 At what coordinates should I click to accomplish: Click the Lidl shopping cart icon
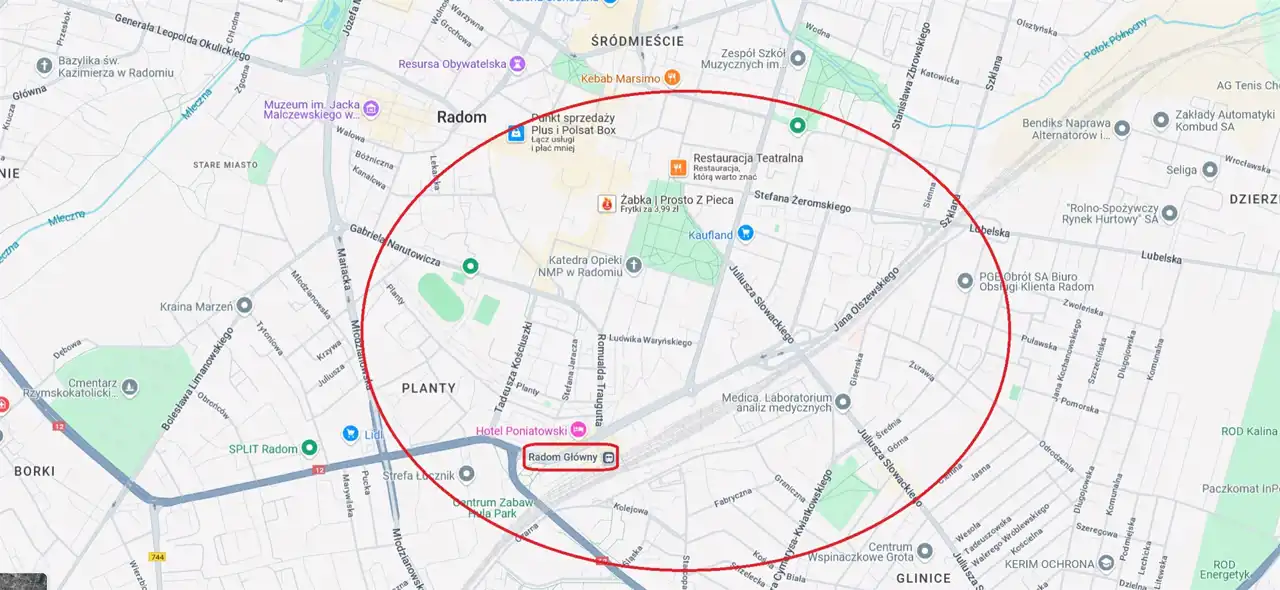pyautogui.click(x=350, y=433)
